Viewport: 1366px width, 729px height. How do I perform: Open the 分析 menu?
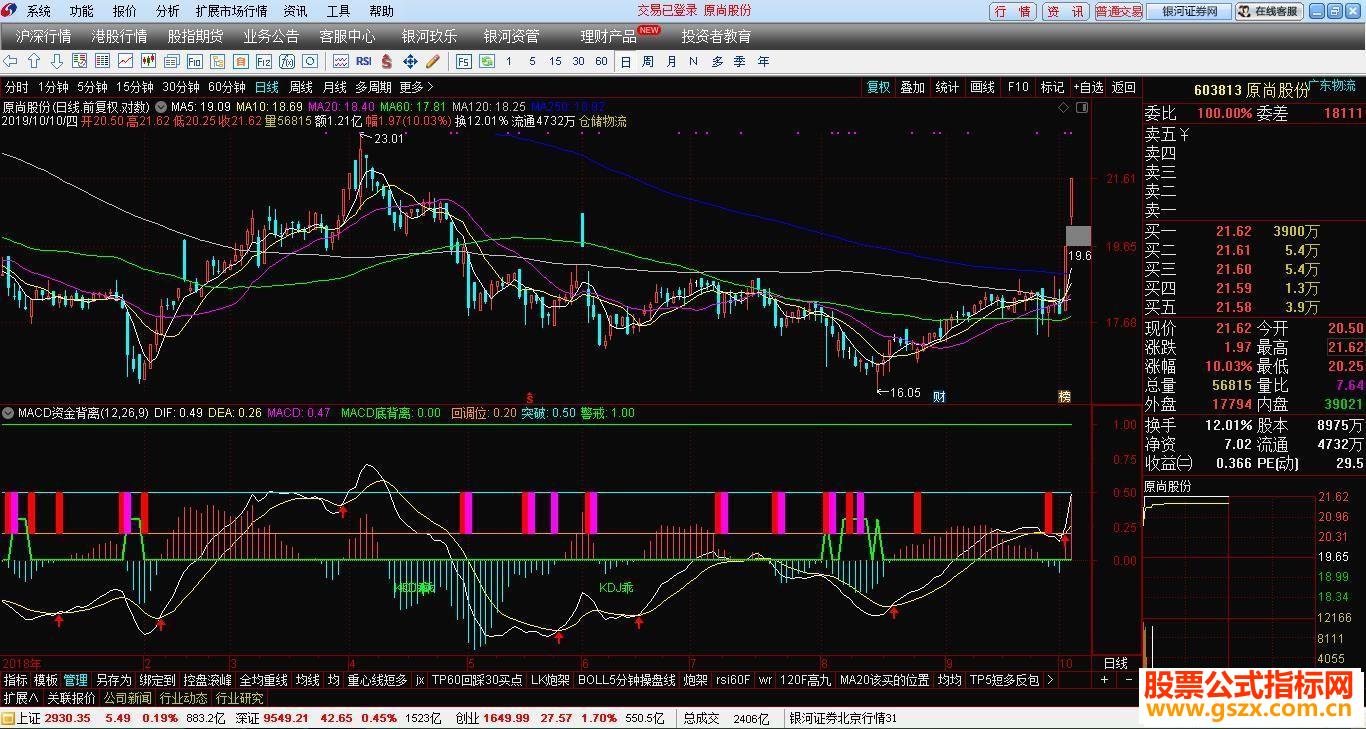tap(168, 11)
